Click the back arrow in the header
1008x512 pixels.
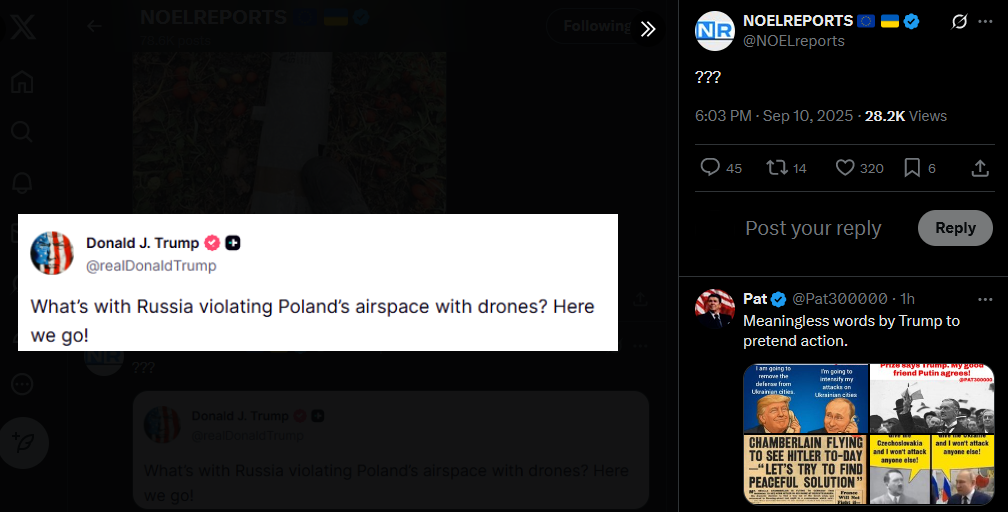pos(94,26)
